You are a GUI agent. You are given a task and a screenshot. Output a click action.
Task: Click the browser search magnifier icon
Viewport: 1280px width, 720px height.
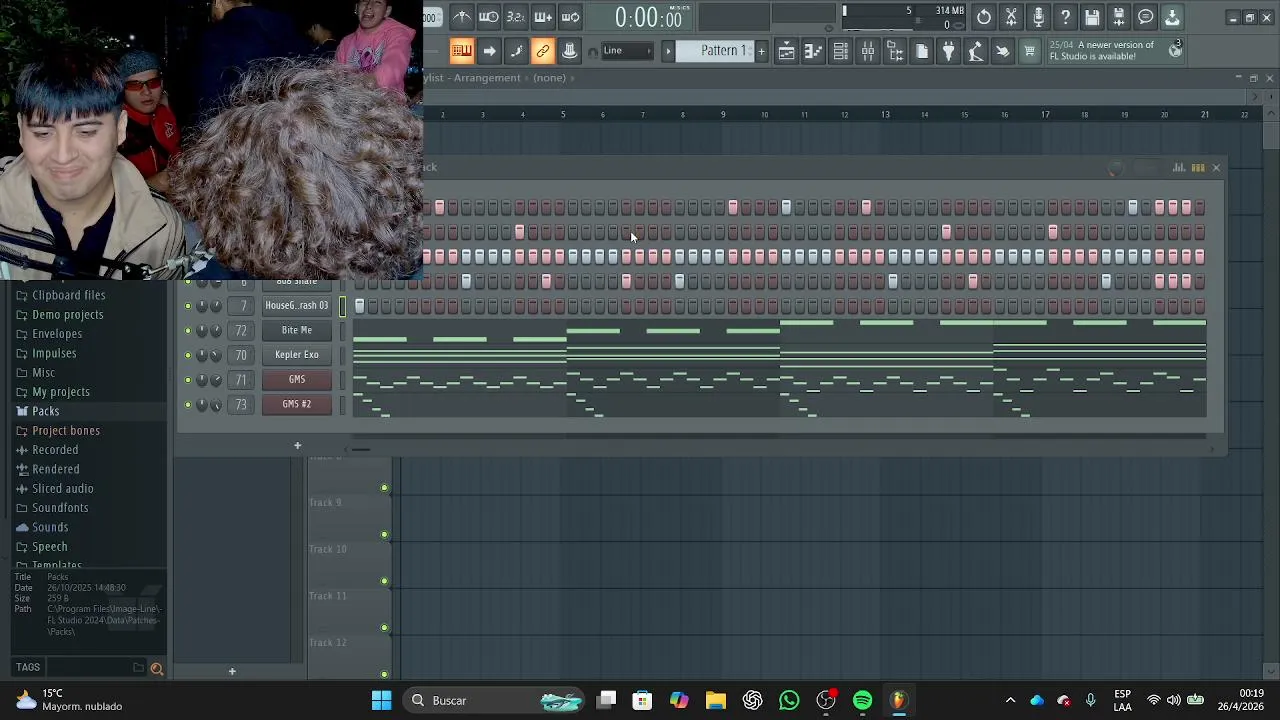tap(156, 668)
